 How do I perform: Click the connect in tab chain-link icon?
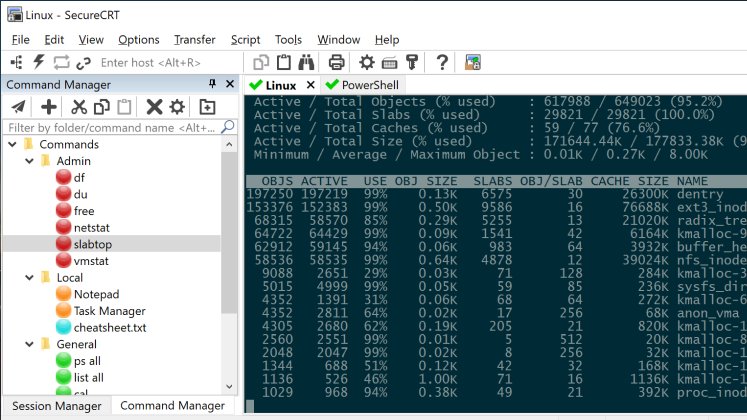[83, 63]
